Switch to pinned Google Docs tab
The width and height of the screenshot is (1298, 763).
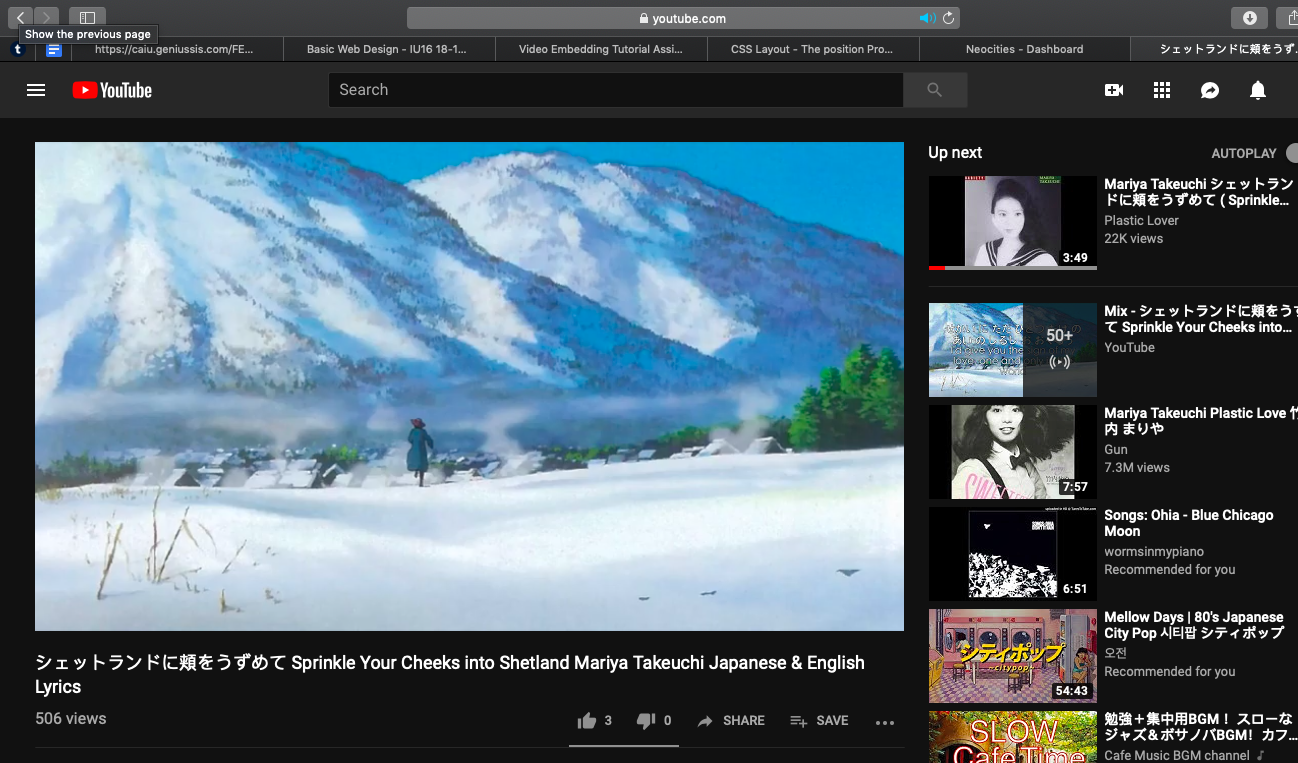pyautogui.click(x=54, y=49)
